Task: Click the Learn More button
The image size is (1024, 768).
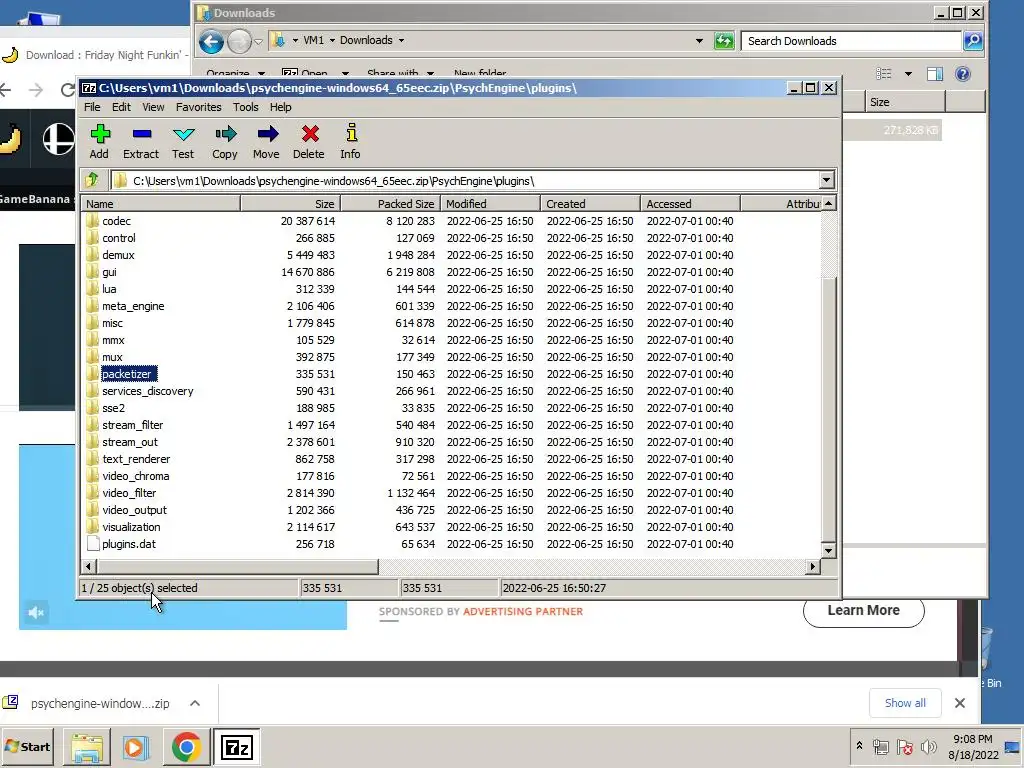Action: point(863,611)
